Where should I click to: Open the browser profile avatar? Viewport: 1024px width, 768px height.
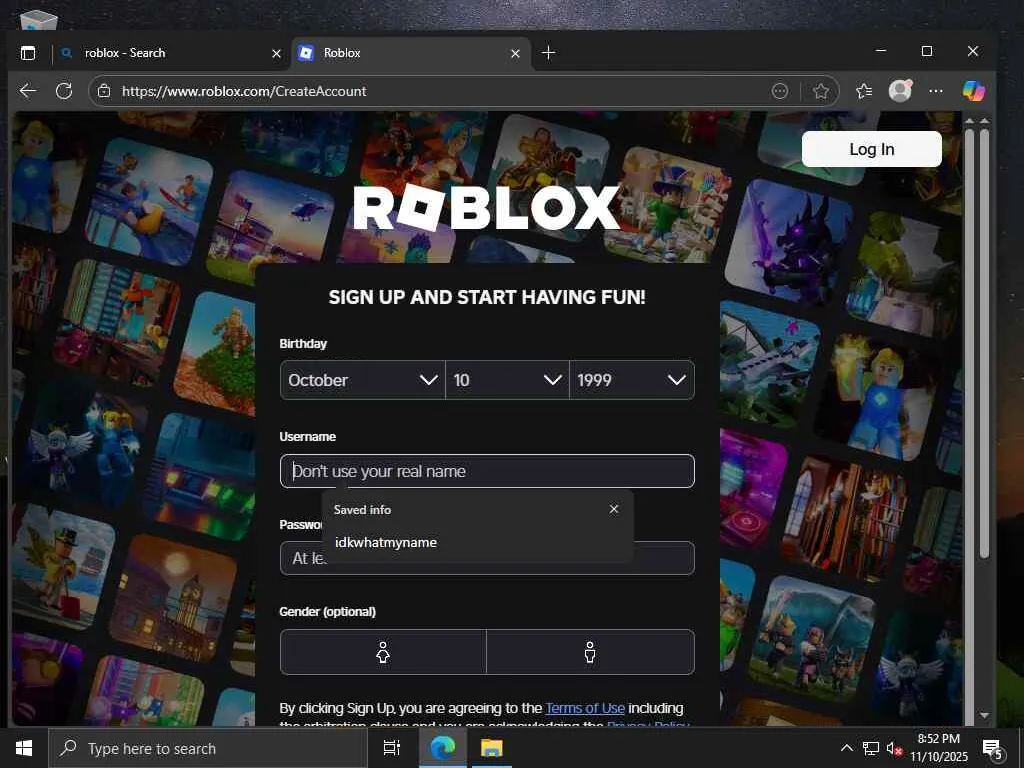tap(901, 91)
